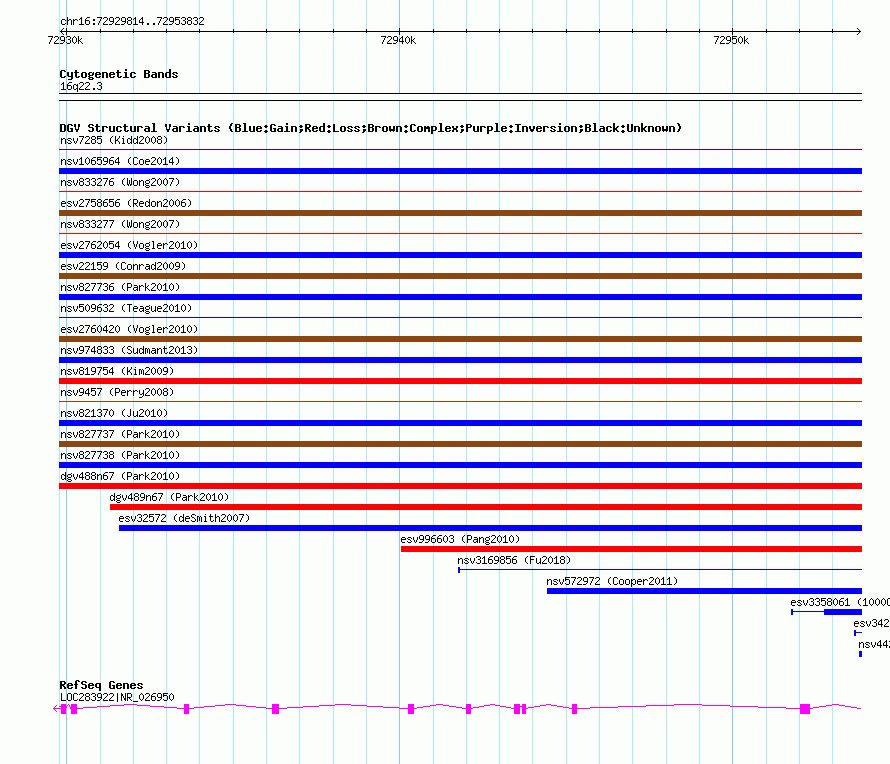Open the esv22159 (Conrad2009) variant label
The width and height of the screenshot is (890, 764).
pyautogui.click(x=122, y=266)
